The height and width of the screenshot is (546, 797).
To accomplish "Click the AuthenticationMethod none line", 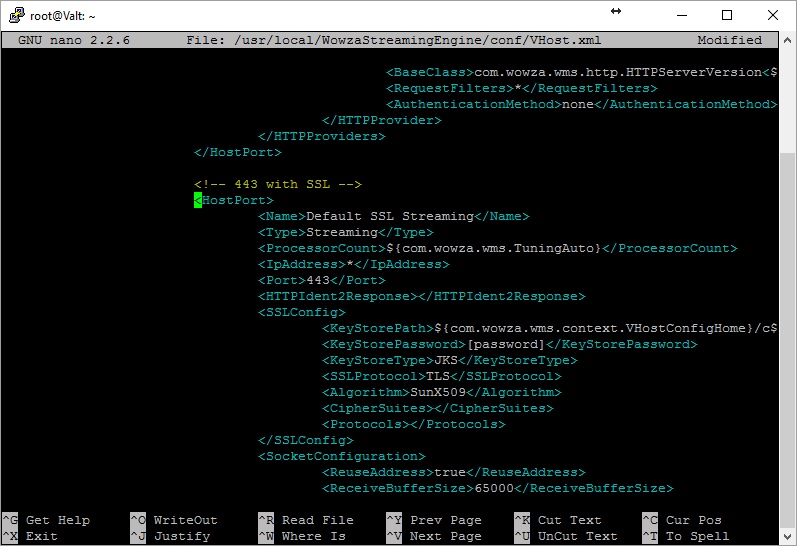I will (581, 104).
